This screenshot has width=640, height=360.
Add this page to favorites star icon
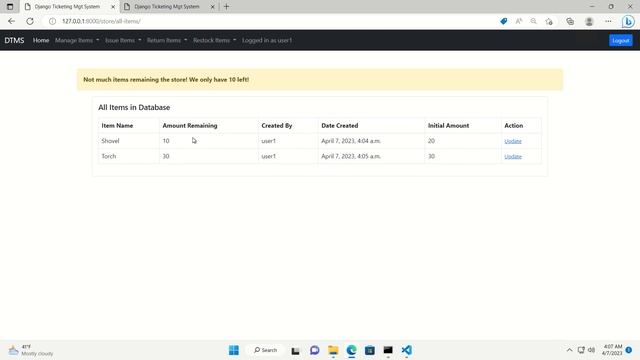click(549, 21)
